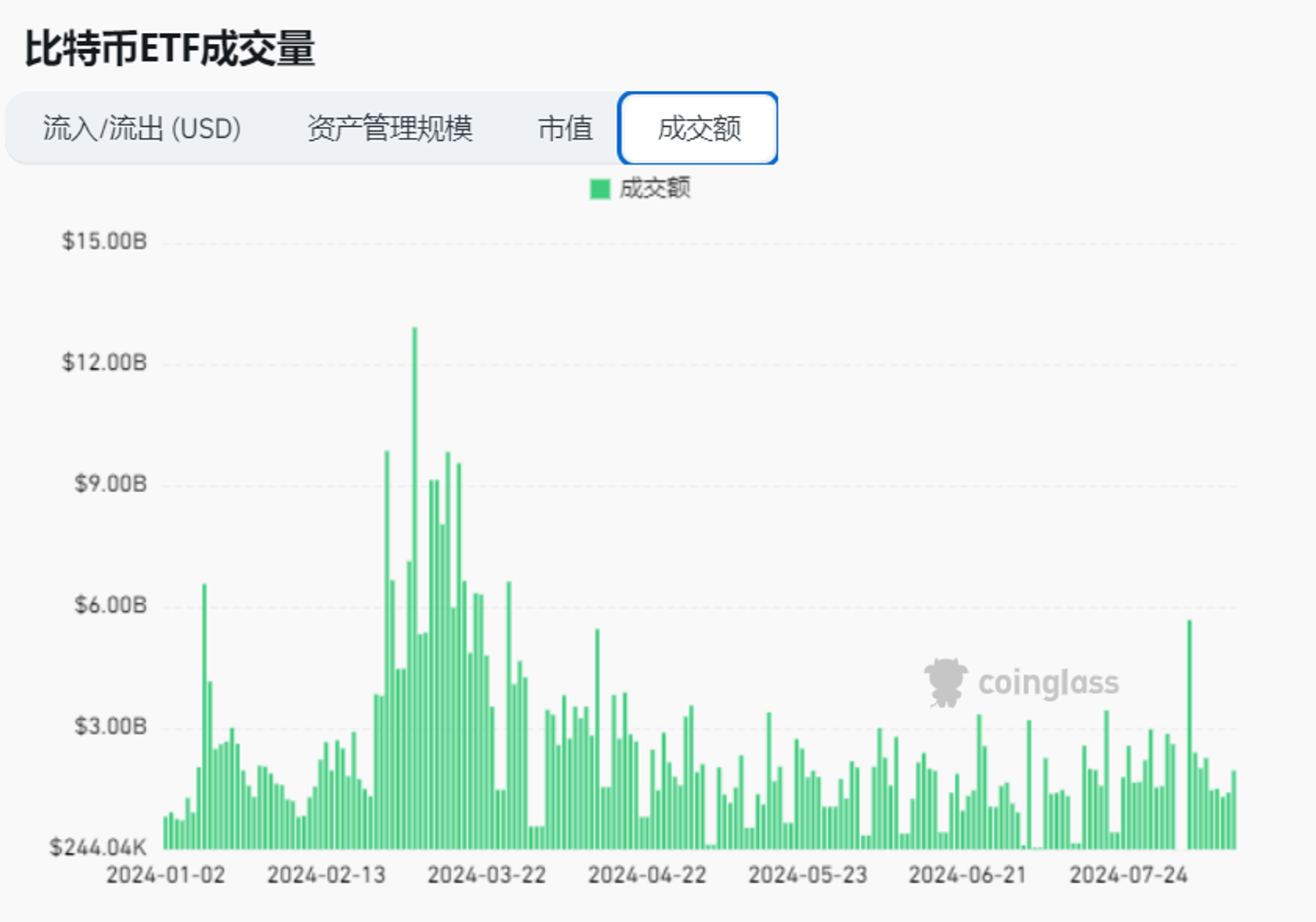Click the 2024-06-21 date label
The height and width of the screenshot is (922, 1316).
click(967, 875)
